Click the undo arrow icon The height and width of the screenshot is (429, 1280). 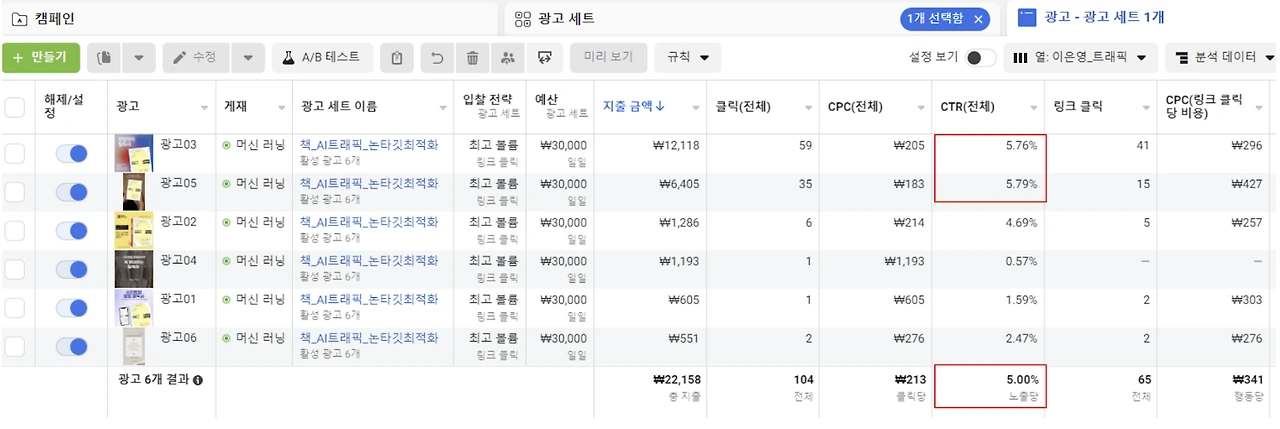tap(436, 57)
